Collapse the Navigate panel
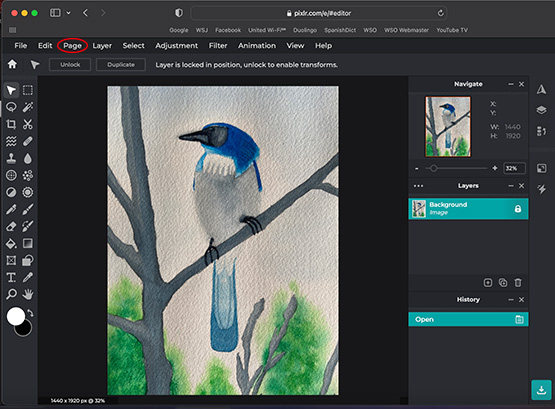The width and height of the screenshot is (555, 409). (511, 84)
